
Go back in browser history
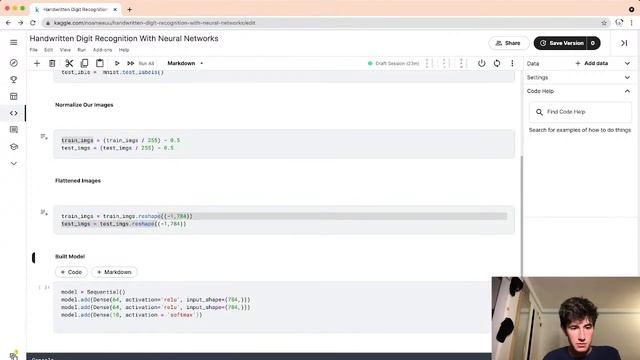pyautogui.click(x=8, y=23)
